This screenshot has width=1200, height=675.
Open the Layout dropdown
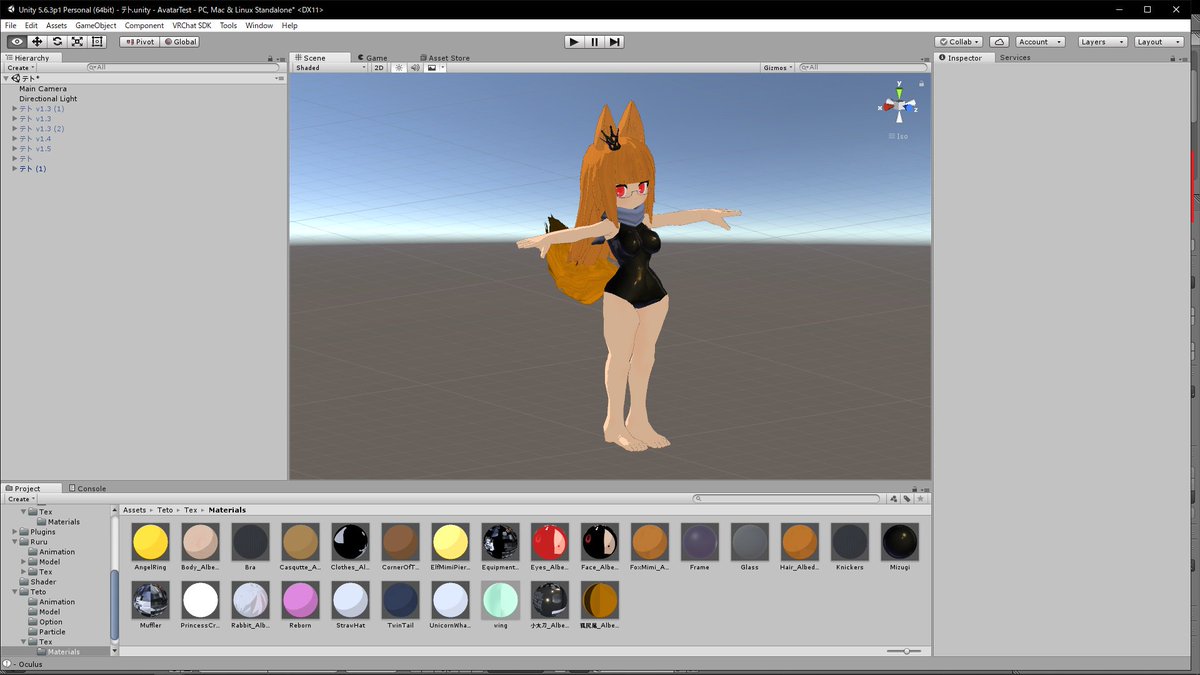1158,42
